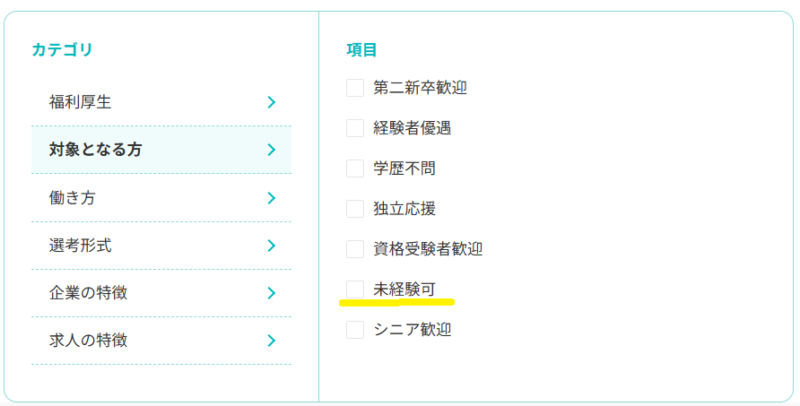
Task: Open the 選考形式 category
Action: (x=81, y=245)
